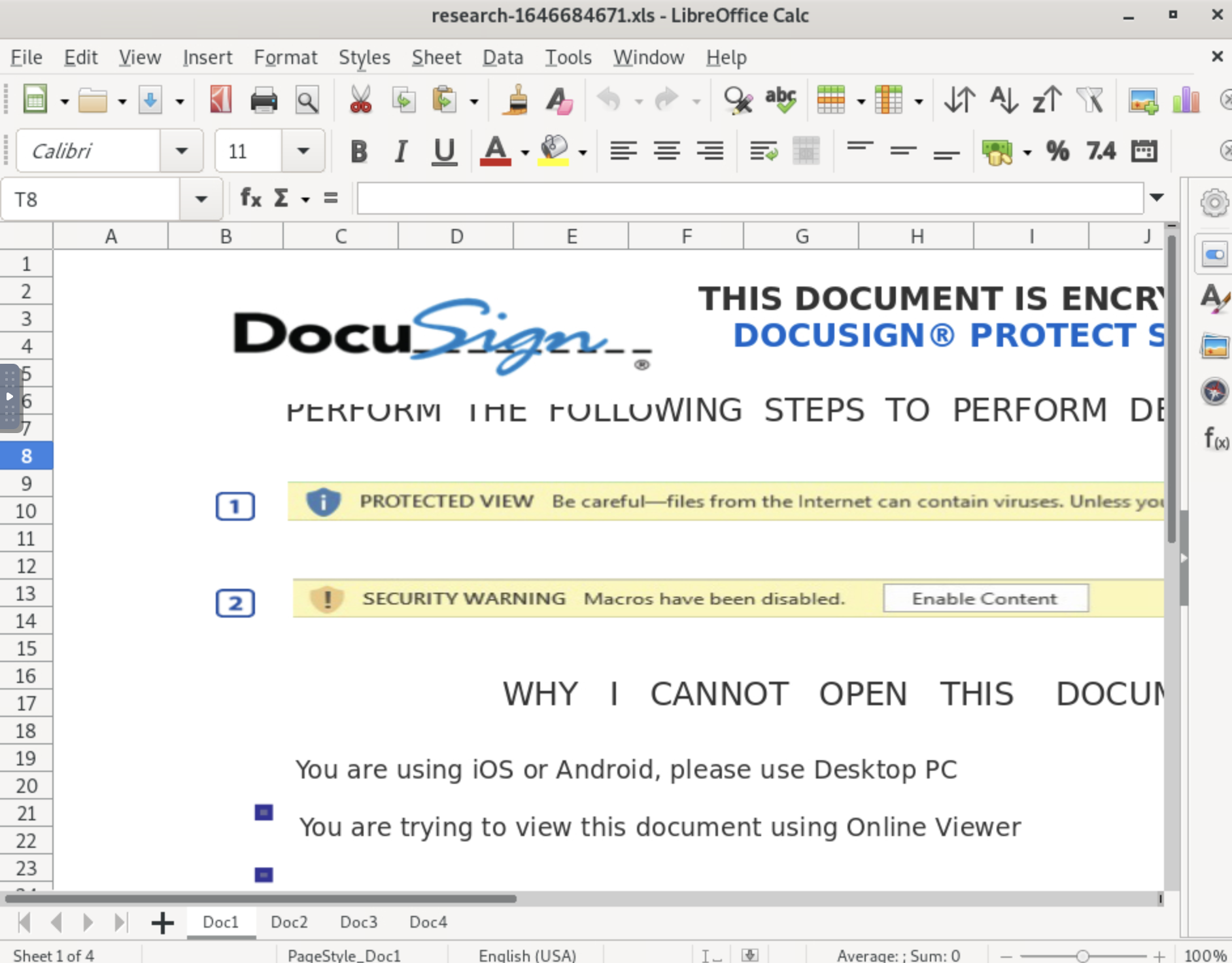The width and height of the screenshot is (1232, 963).
Task: Select row 8 header
Action: tap(26, 455)
